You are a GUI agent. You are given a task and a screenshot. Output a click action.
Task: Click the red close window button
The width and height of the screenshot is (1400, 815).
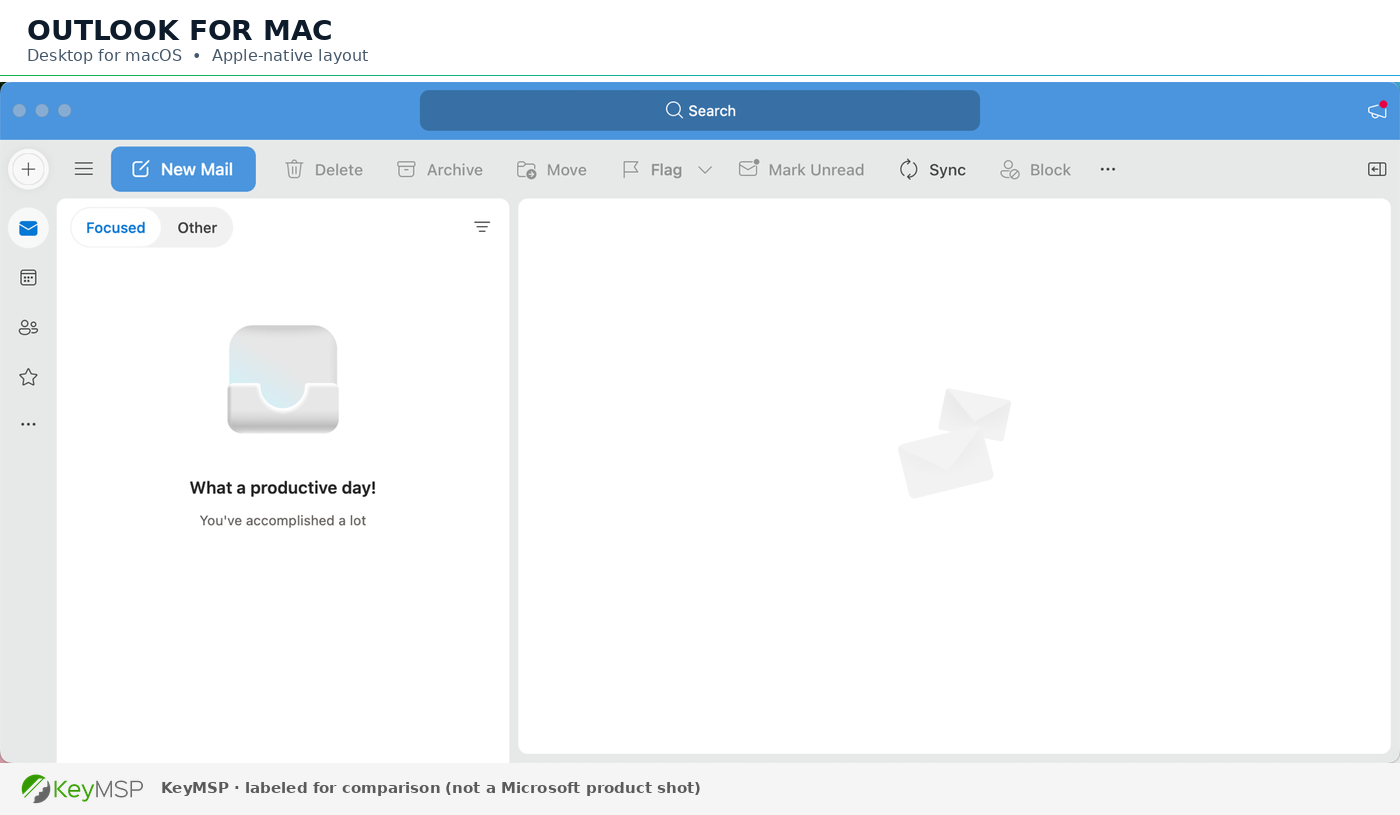coord(19,110)
